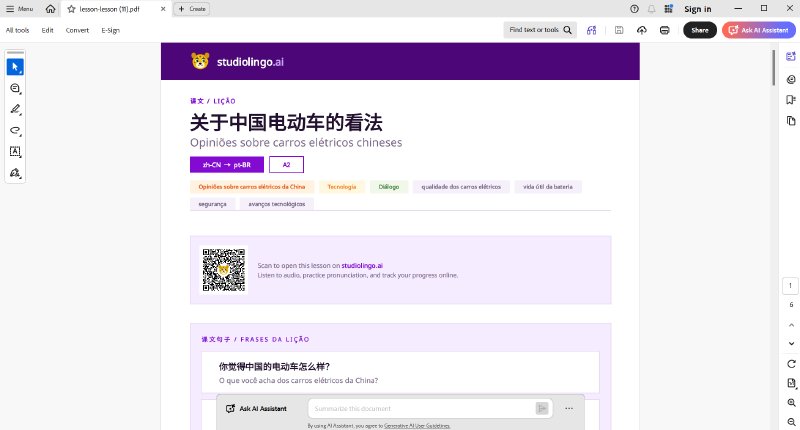Open the E-Sign menu
Image resolution: width=800 pixels, height=430 pixels.
click(110, 30)
